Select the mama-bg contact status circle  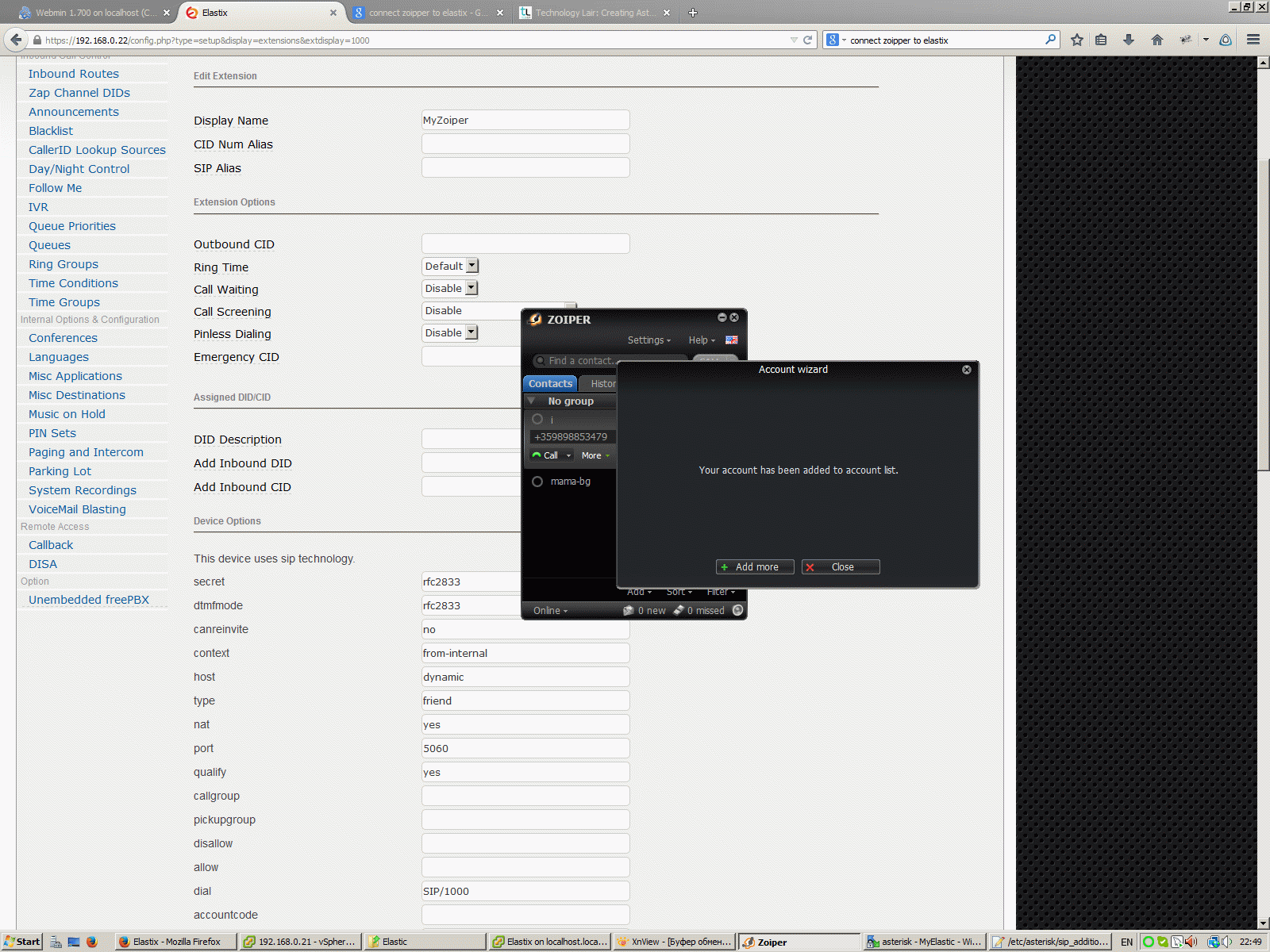coord(537,482)
